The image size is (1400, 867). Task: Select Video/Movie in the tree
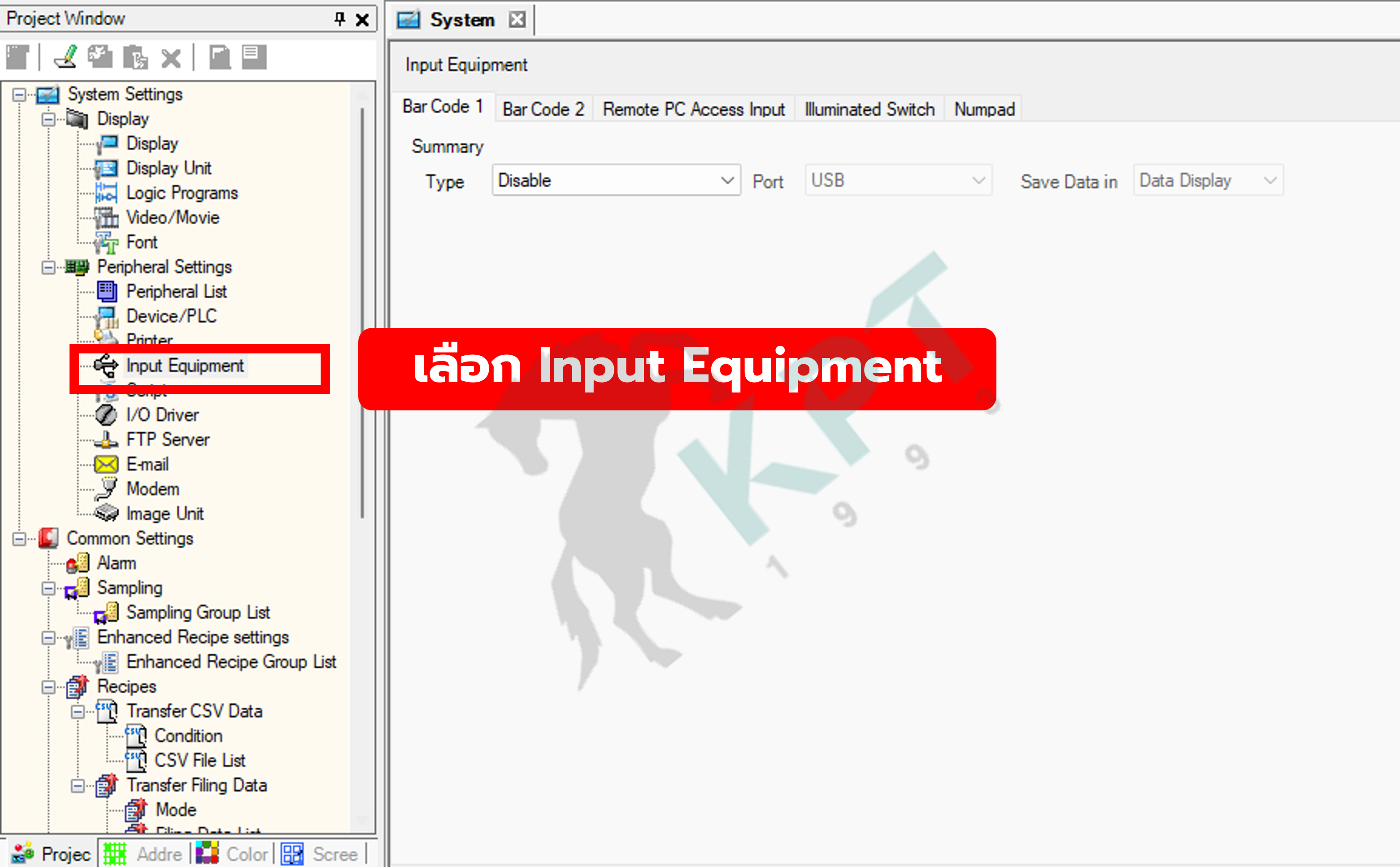pyautogui.click(x=173, y=218)
